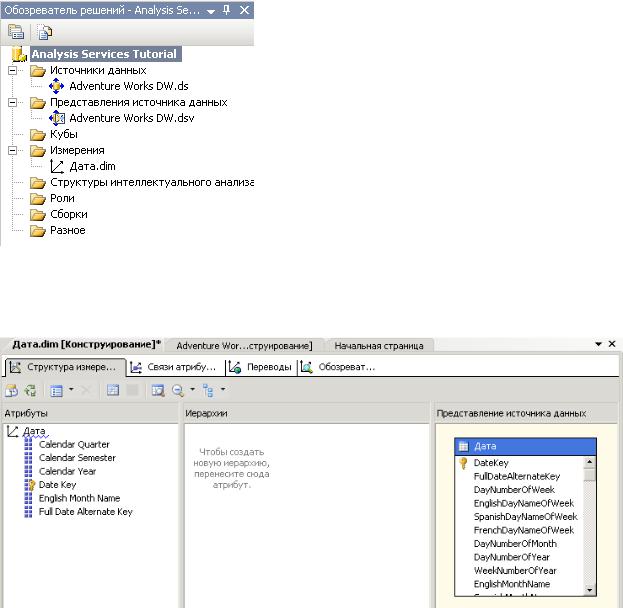Switch to Дата.dim [Конструирование] document tab
Screen dimensions: 623x608
coord(86,345)
